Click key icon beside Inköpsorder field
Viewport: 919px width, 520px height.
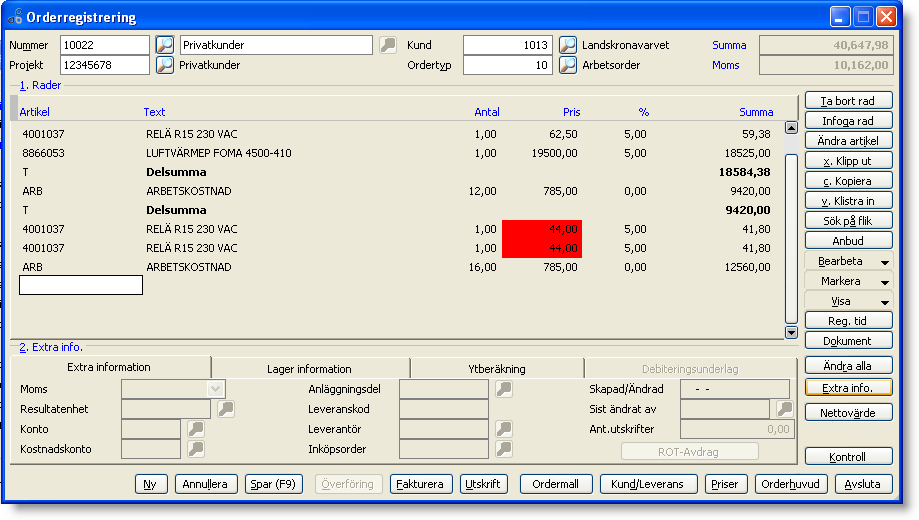pos(504,449)
